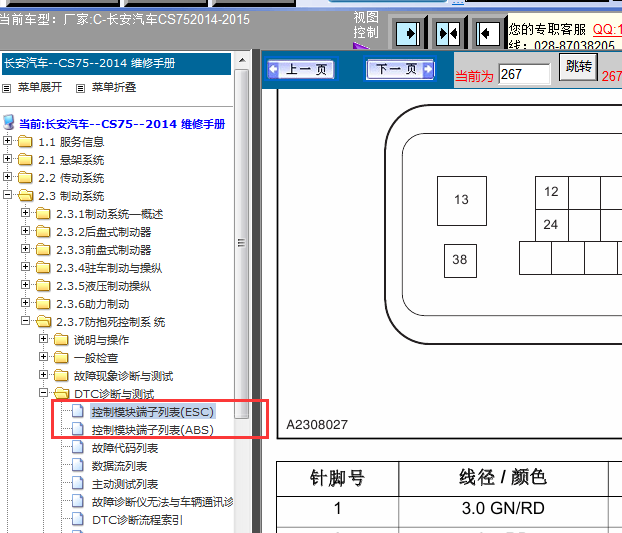This screenshot has height=533, width=622.
Task: Click the folder icon for 2.3.1制动系统—概述
Action: (x=43, y=214)
